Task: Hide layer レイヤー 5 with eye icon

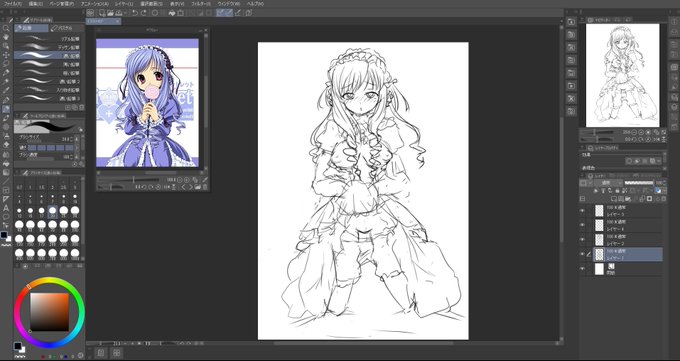Action: pyautogui.click(x=582, y=210)
